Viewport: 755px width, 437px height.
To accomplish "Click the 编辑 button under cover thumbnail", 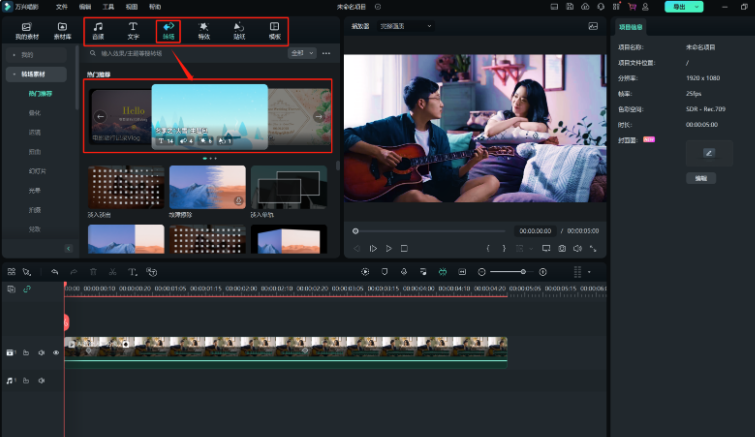I will click(701, 177).
